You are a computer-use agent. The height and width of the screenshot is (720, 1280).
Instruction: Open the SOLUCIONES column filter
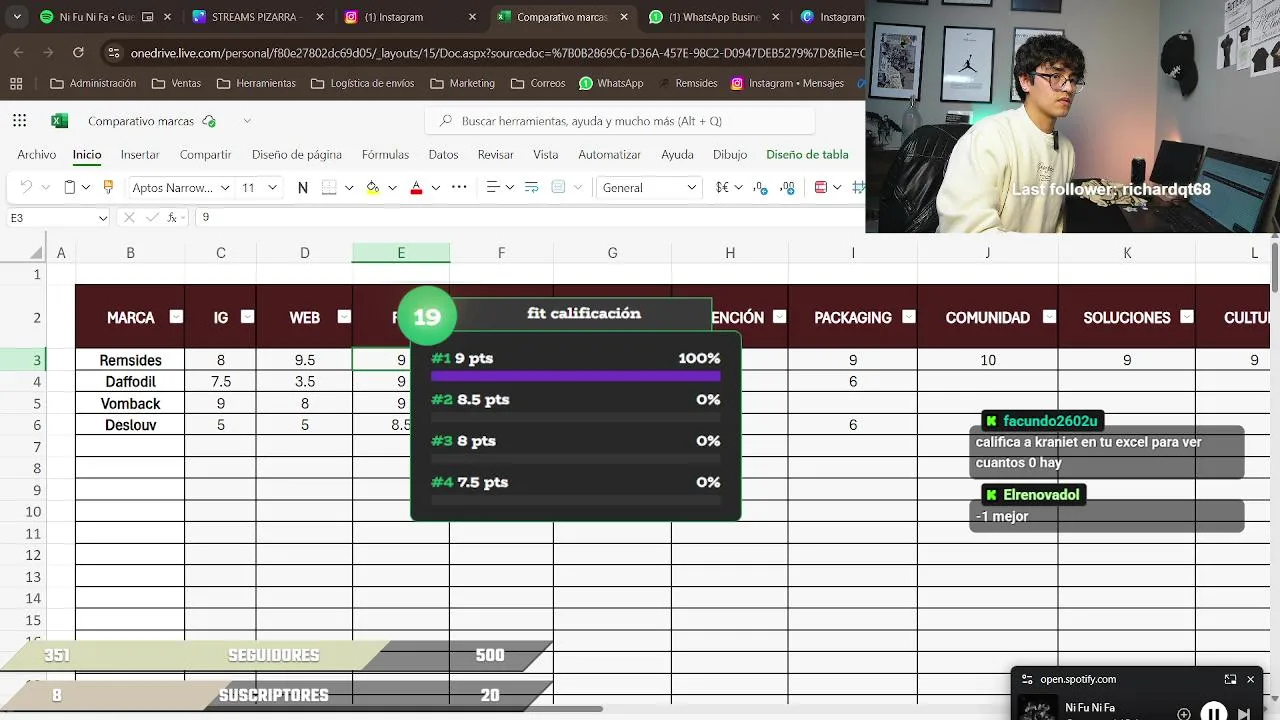(1187, 317)
